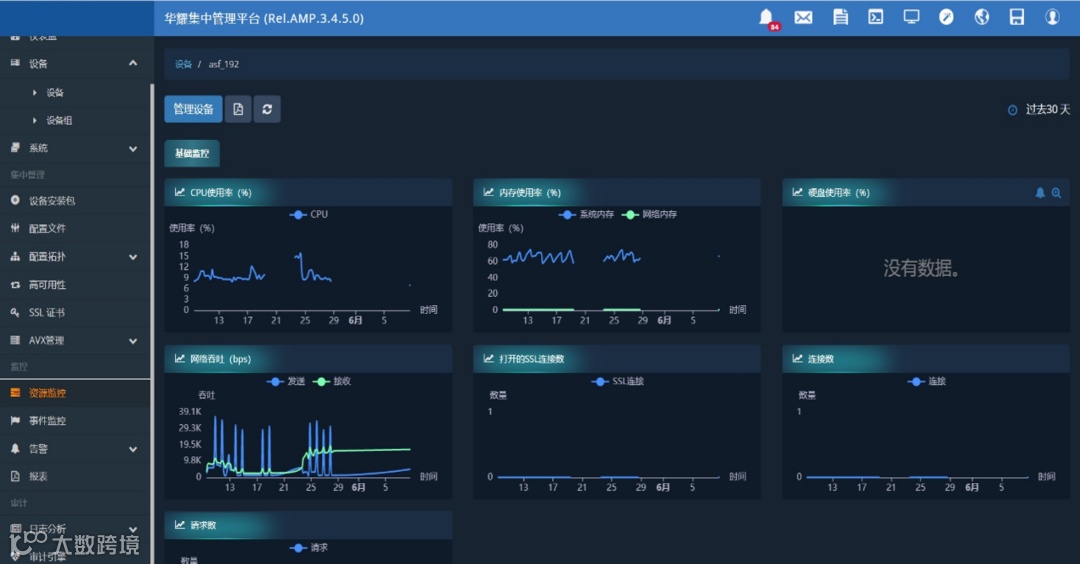The height and width of the screenshot is (564, 1080).
Task: Click the network throughput chart area
Action: pos(307,444)
